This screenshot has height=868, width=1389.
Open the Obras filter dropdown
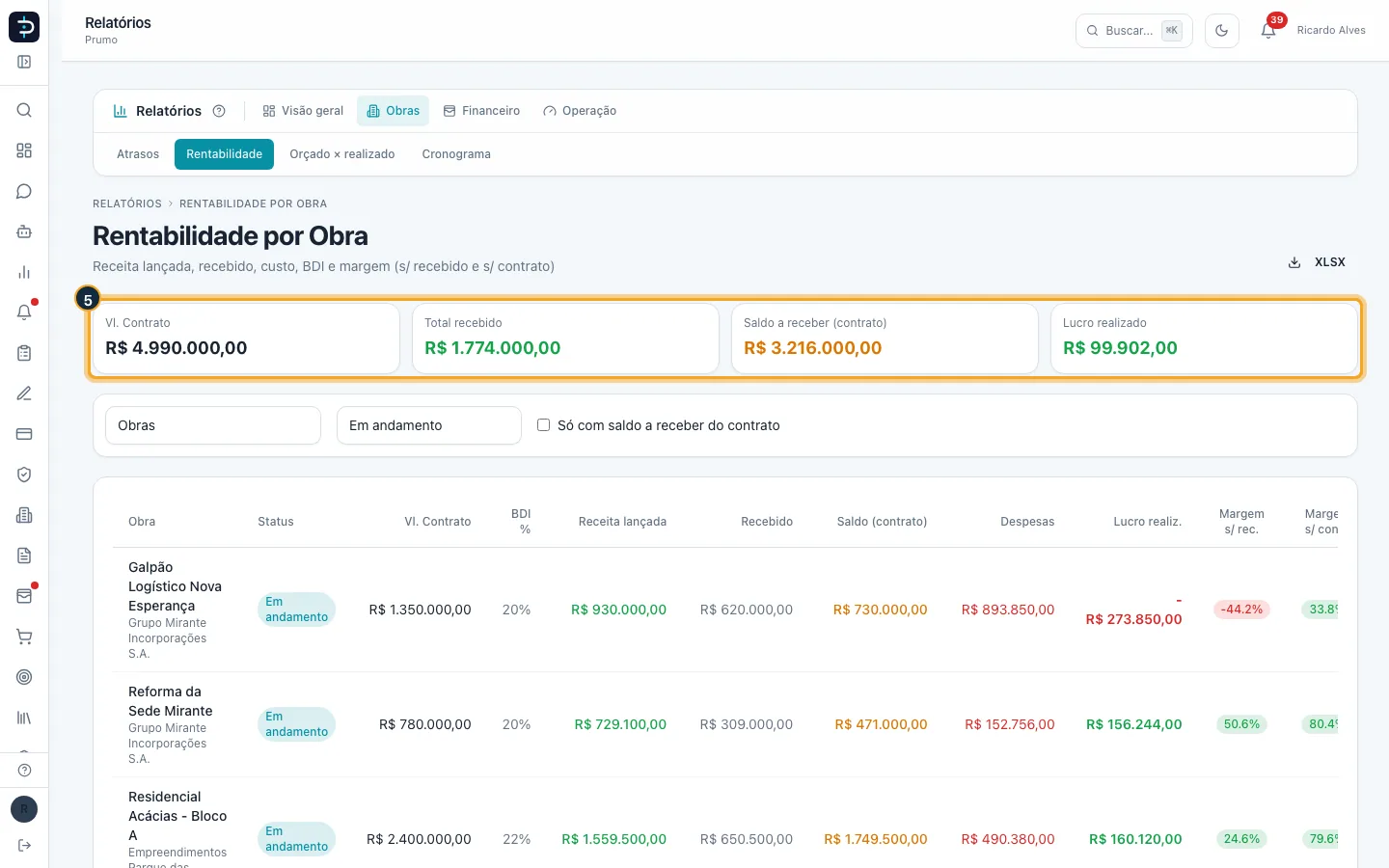pos(213,425)
